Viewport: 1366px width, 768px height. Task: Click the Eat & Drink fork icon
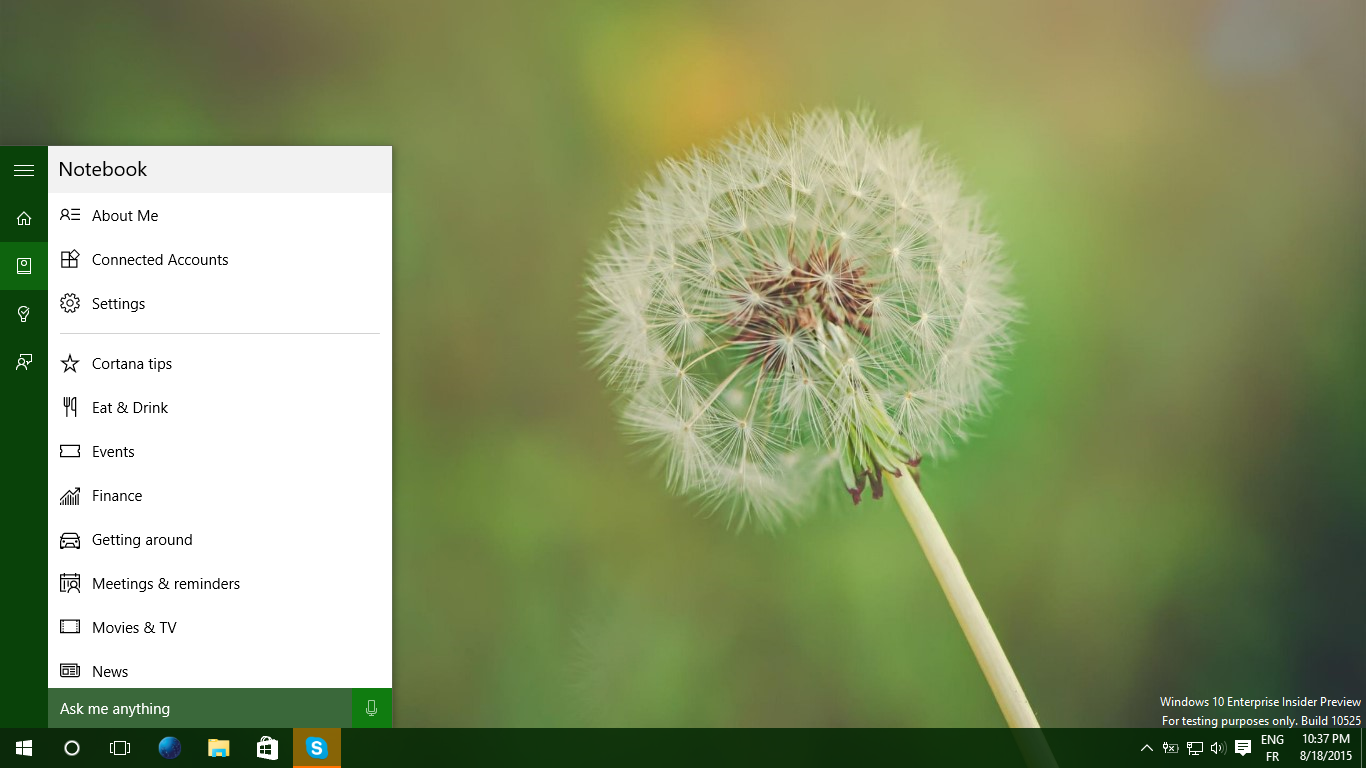(70, 407)
